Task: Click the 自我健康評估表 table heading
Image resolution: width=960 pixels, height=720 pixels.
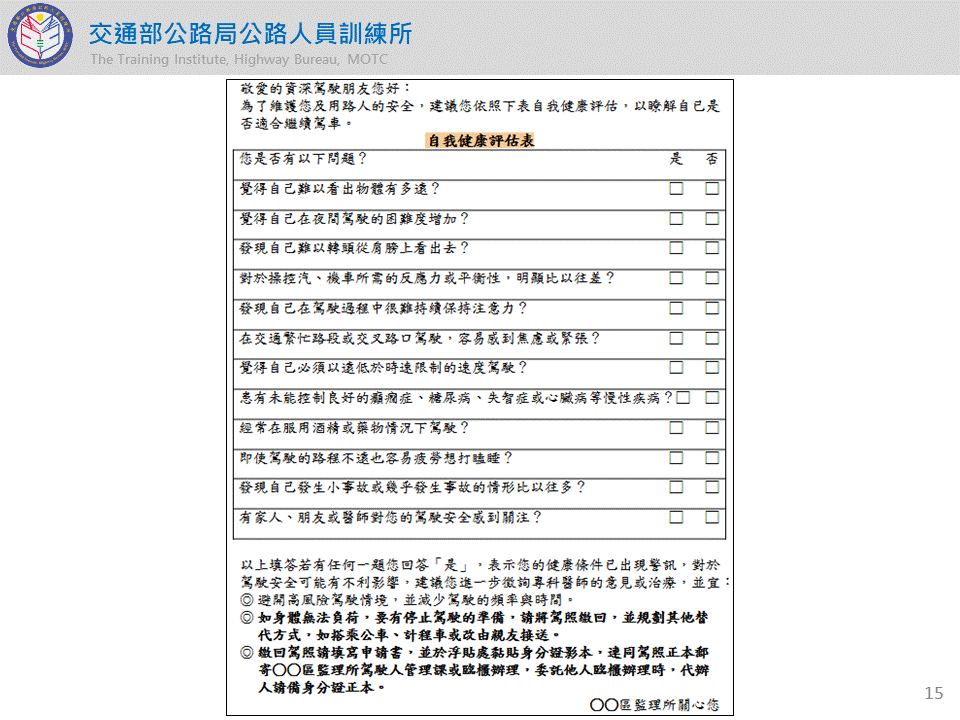Action: point(480,141)
